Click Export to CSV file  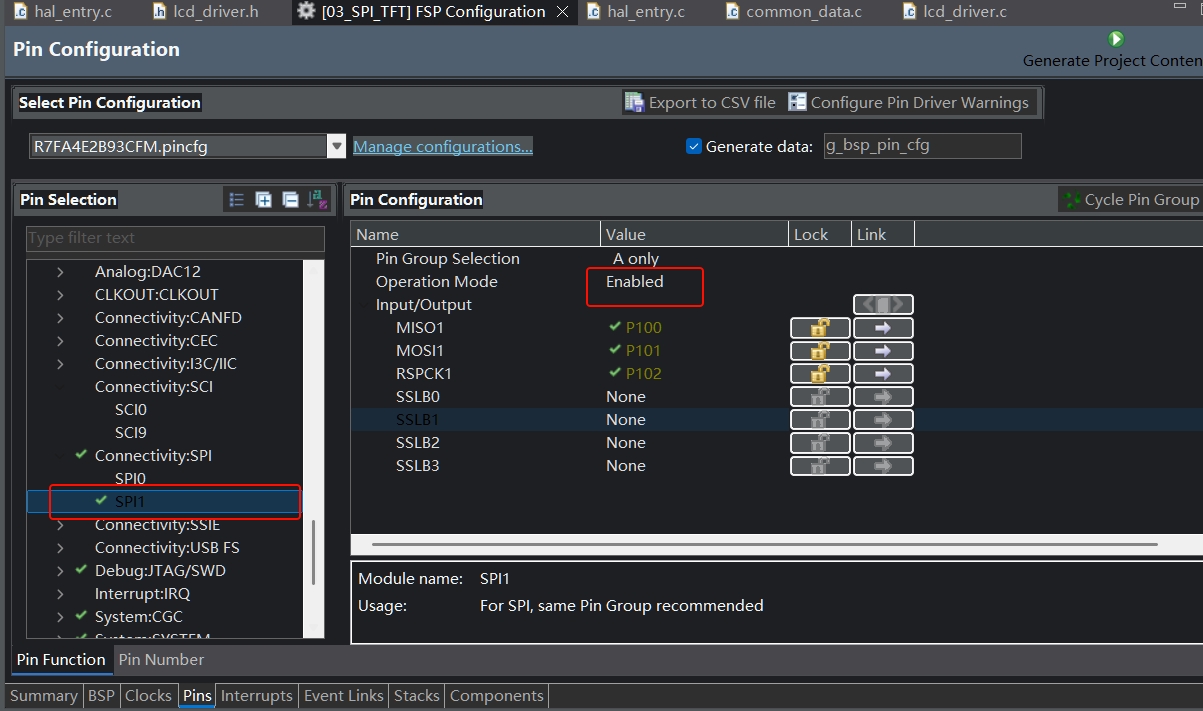pos(700,102)
